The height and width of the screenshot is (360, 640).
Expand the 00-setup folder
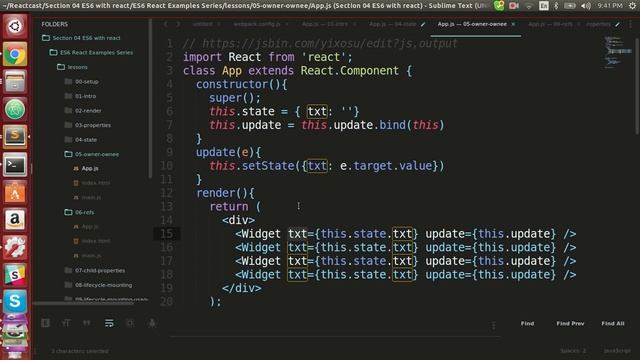(68, 82)
